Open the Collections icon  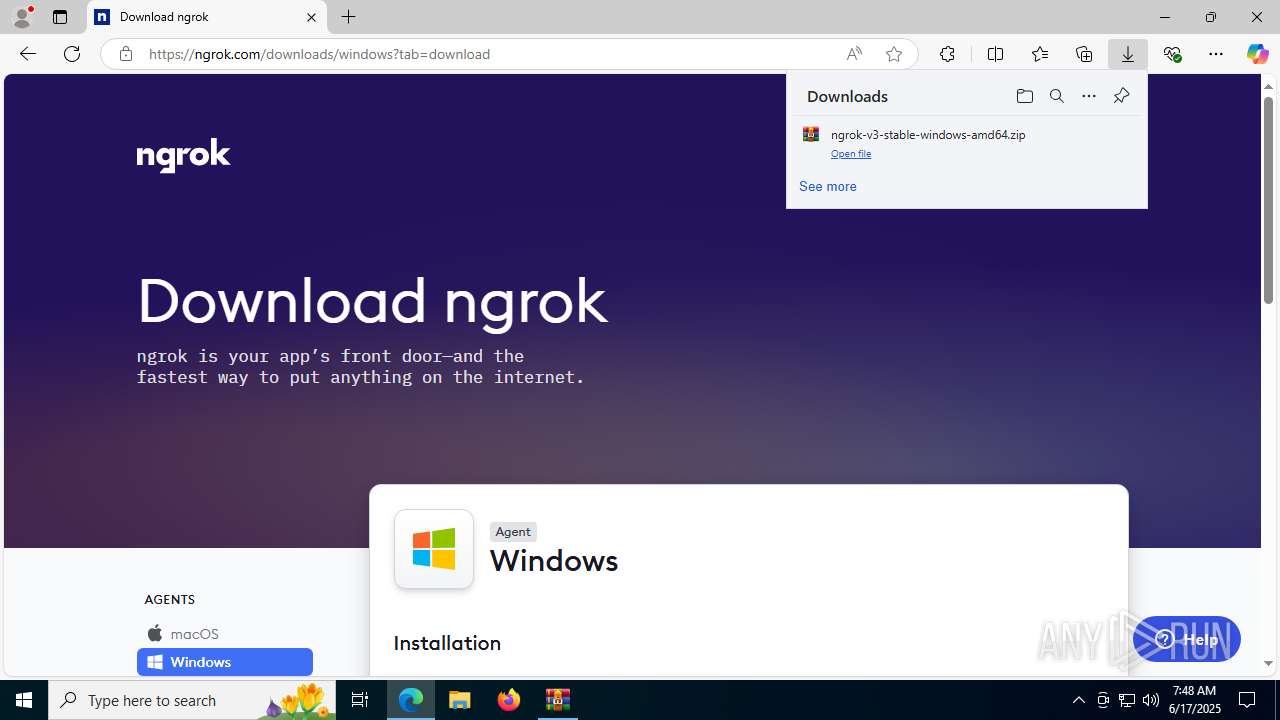click(1084, 54)
